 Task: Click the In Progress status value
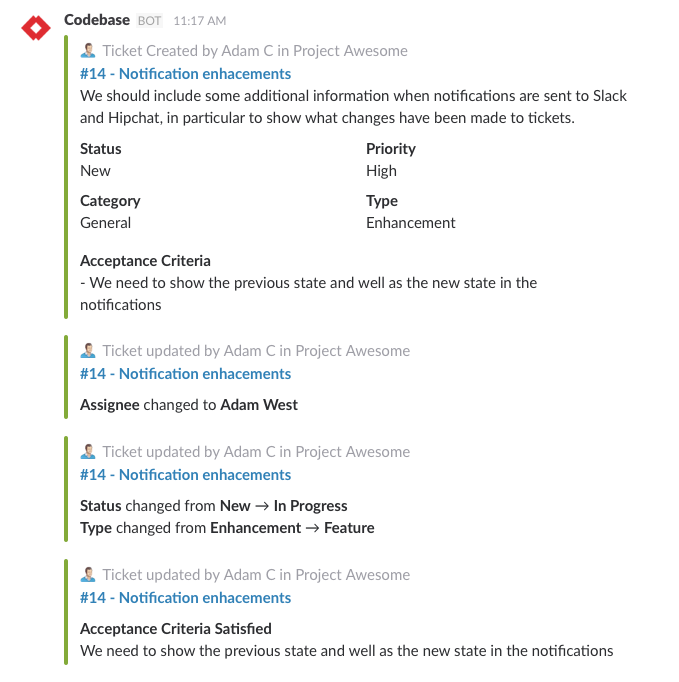click(x=310, y=506)
